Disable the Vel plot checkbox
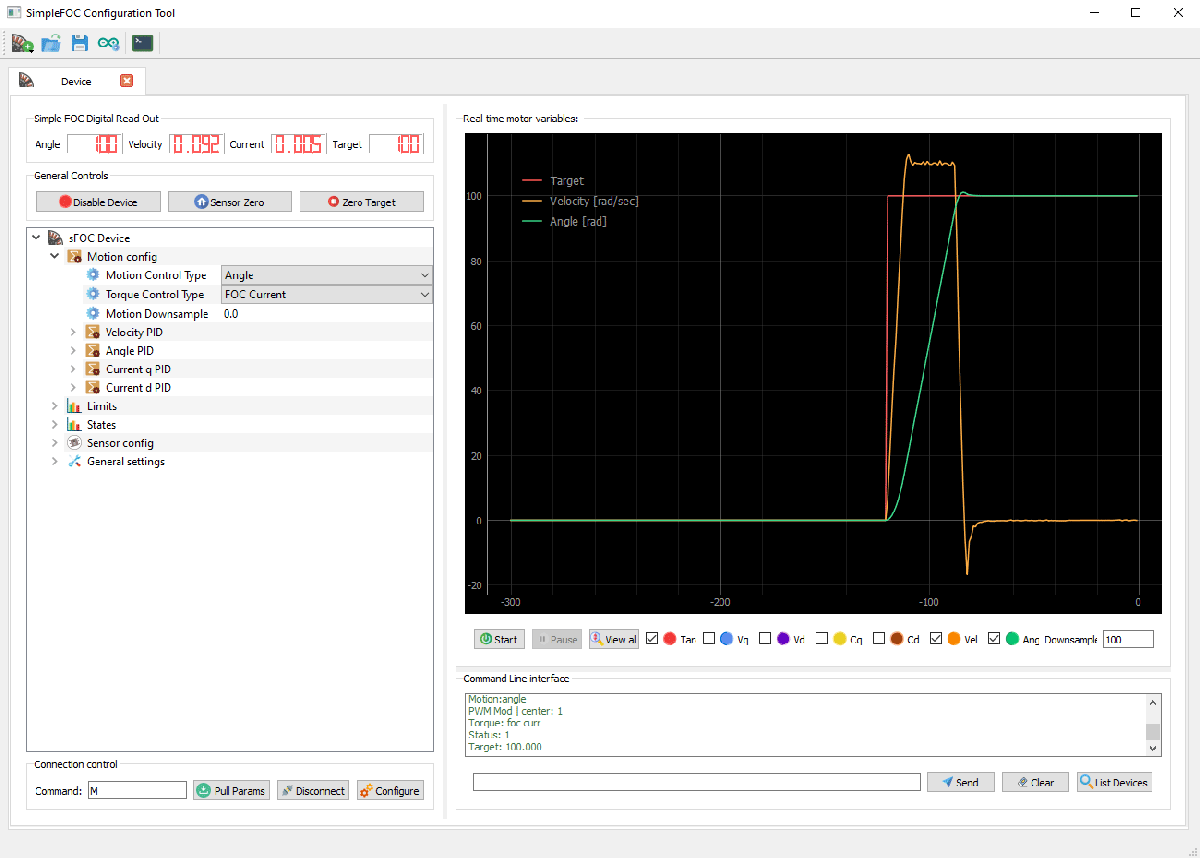The width and height of the screenshot is (1200, 858). click(937, 638)
